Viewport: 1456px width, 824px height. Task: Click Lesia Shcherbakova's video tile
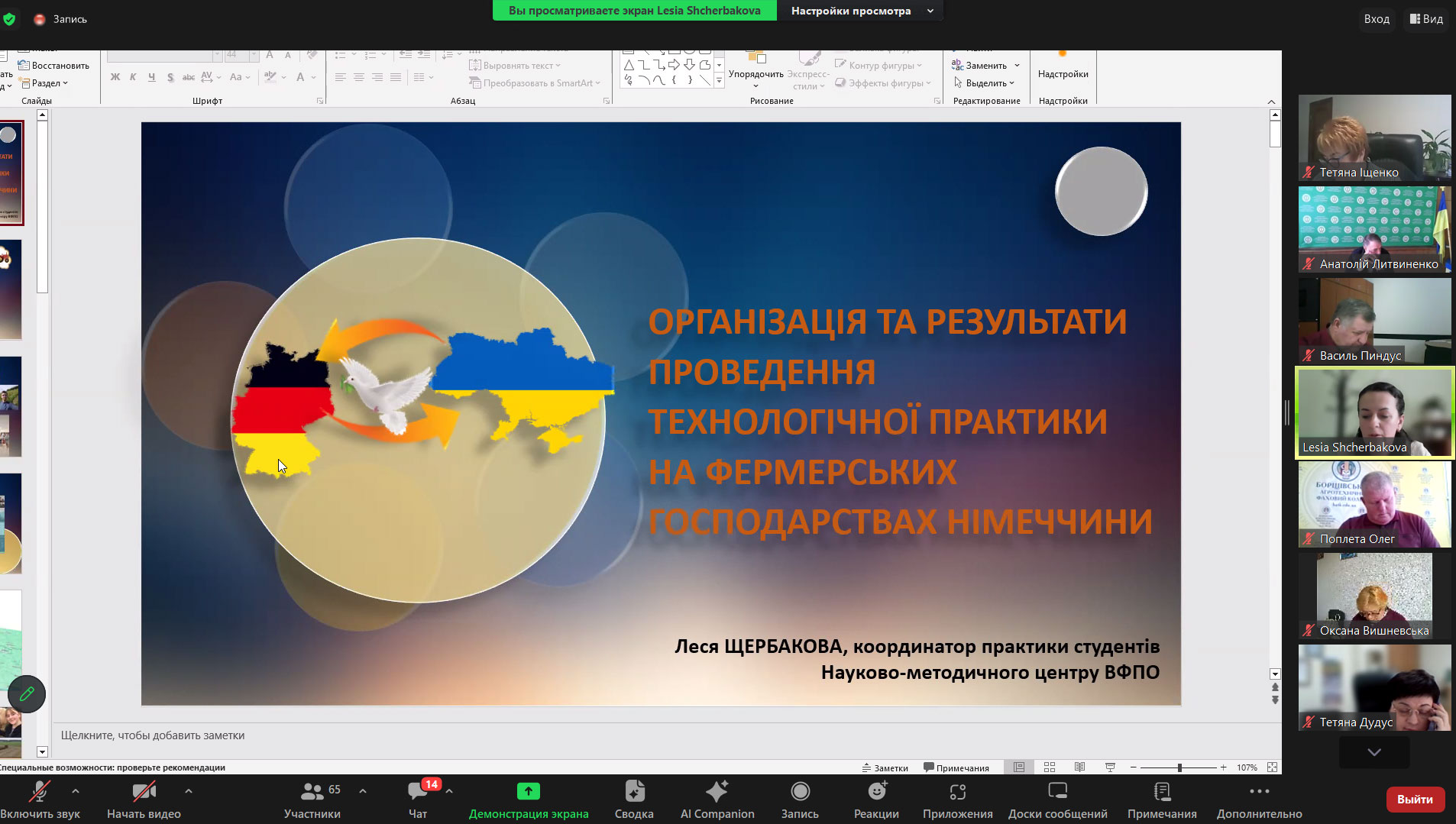coord(1375,412)
